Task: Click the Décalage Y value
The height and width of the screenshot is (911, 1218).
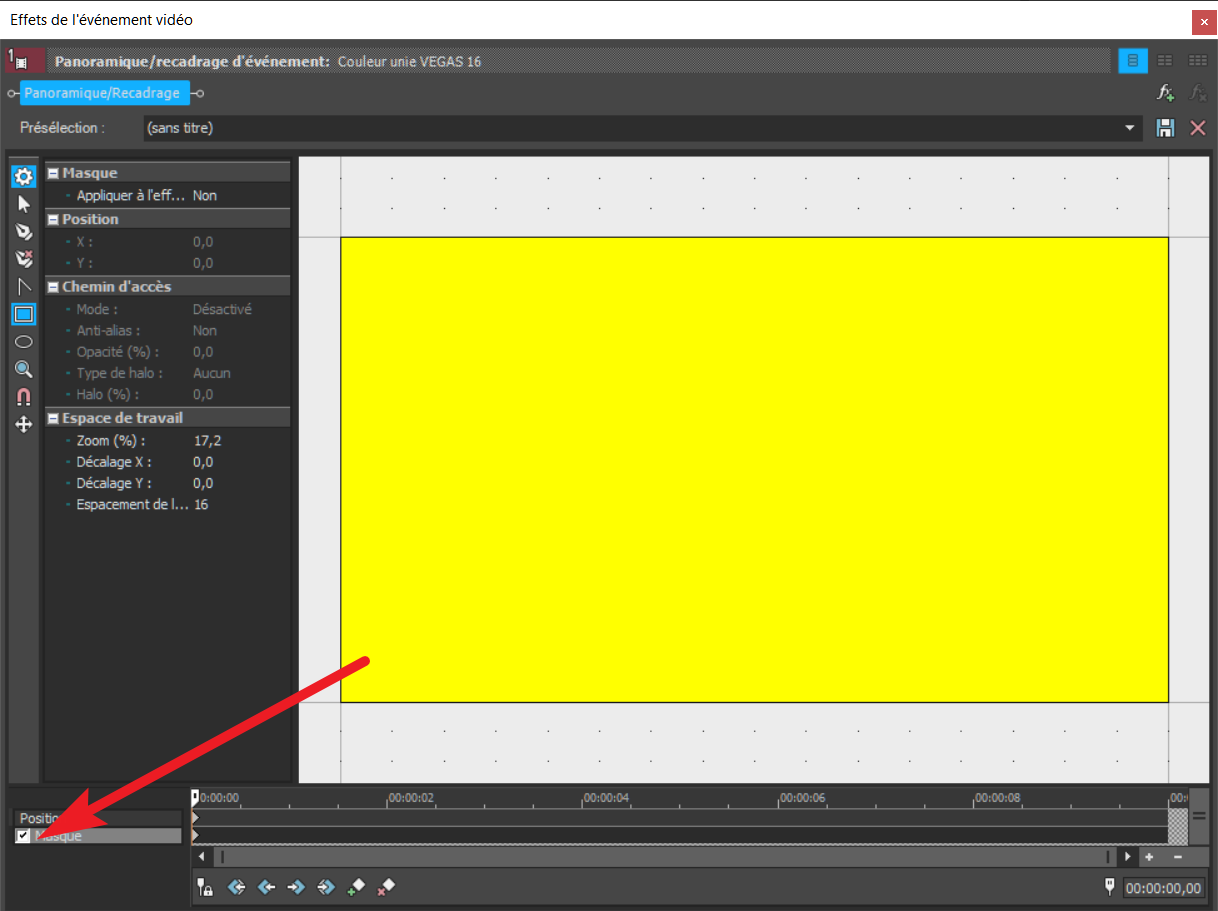Action: (x=203, y=483)
